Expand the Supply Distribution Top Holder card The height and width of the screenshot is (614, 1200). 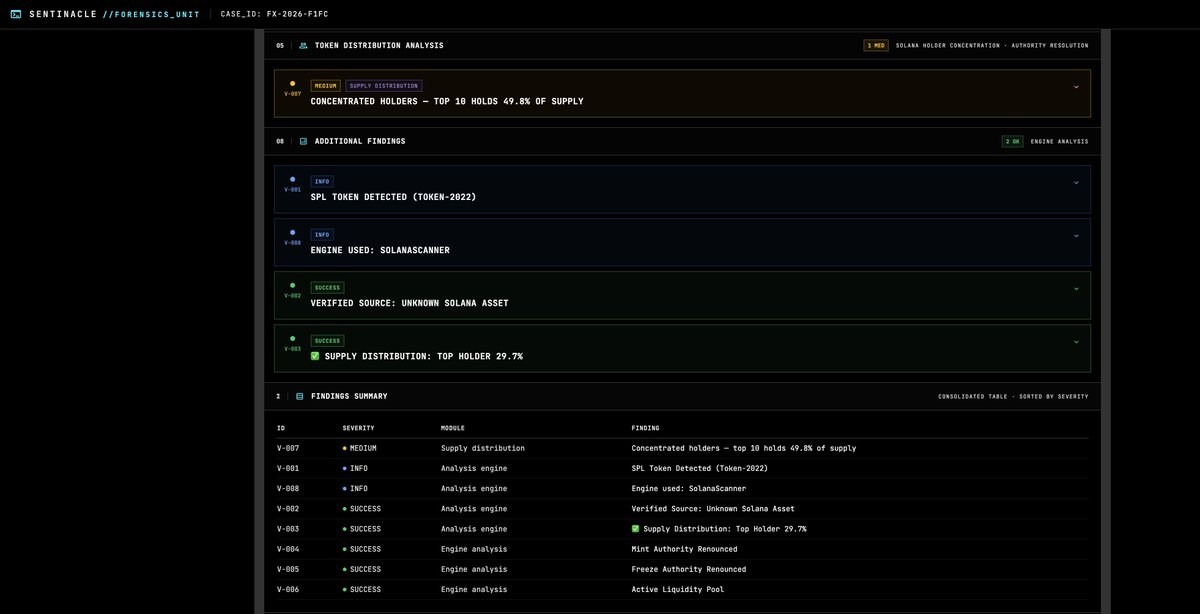point(1076,342)
